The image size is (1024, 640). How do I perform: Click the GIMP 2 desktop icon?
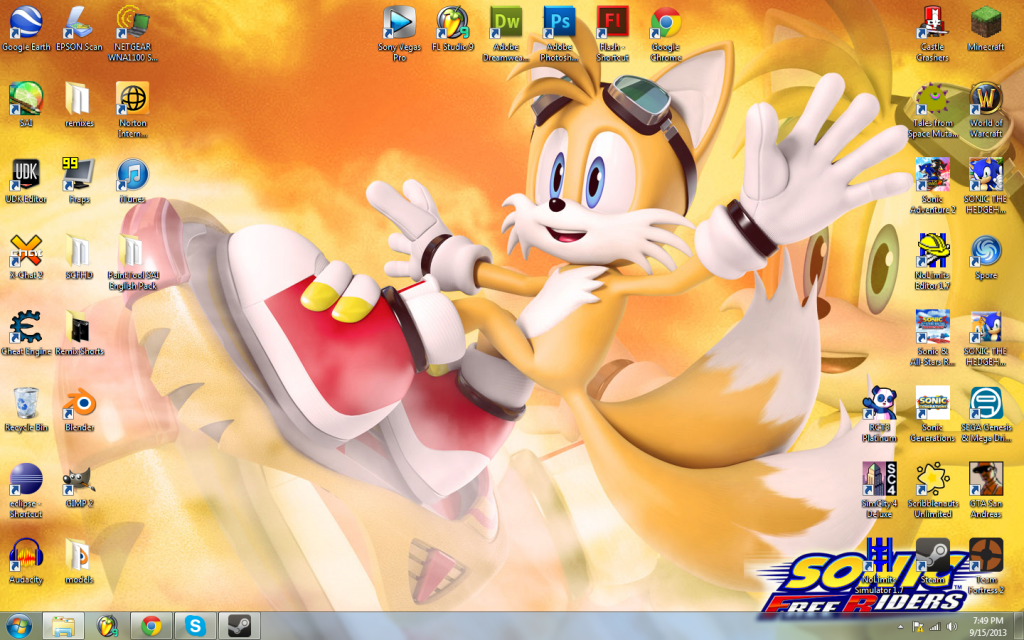click(x=79, y=486)
